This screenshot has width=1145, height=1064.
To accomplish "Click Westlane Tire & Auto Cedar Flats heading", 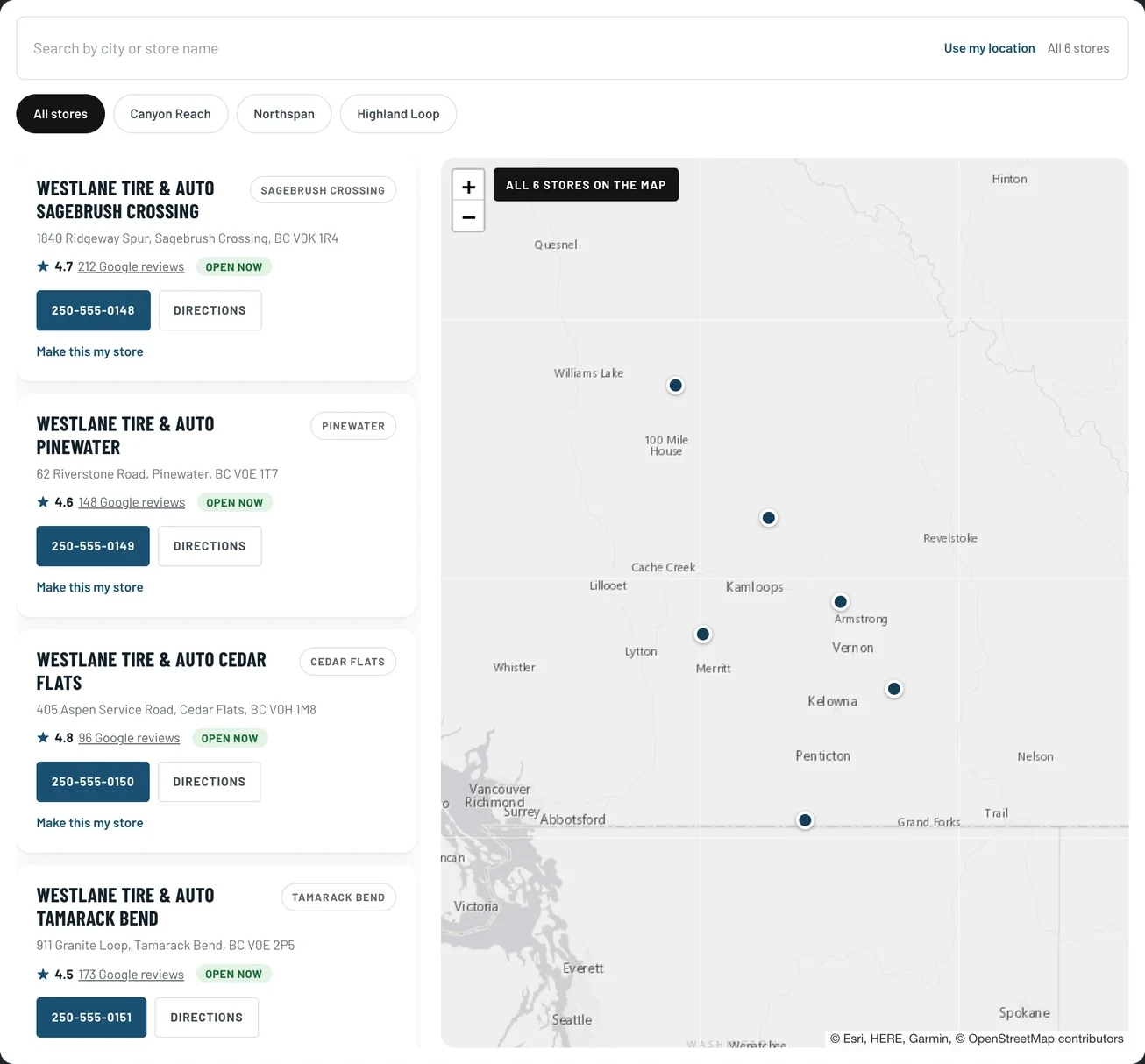I will pyautogui.click(x=151, y=671).
